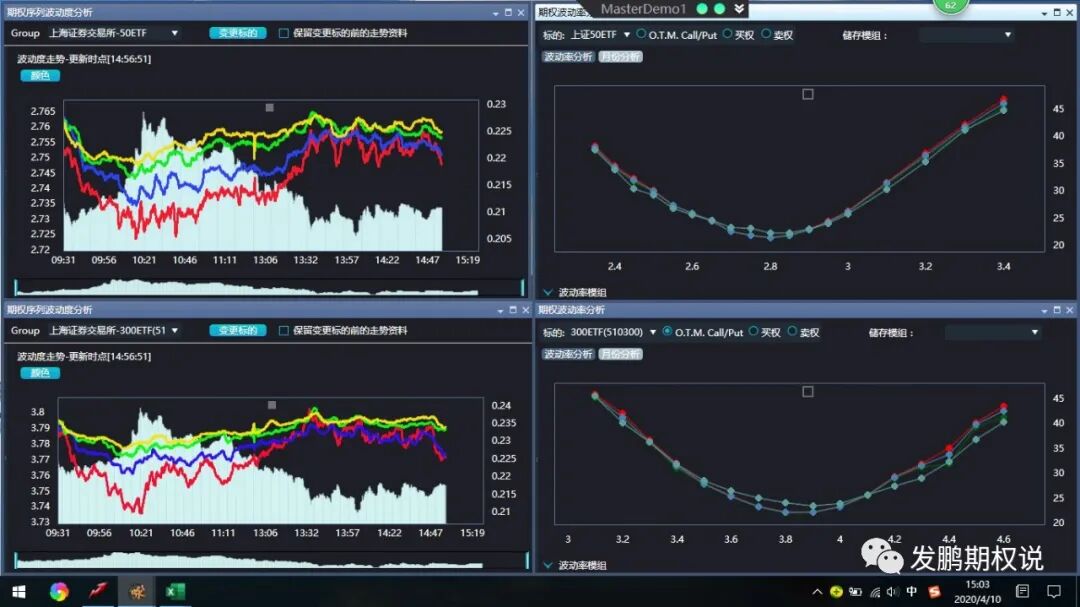Show hidden system tray icons
1080x607 pixels.
click(817, 592)
